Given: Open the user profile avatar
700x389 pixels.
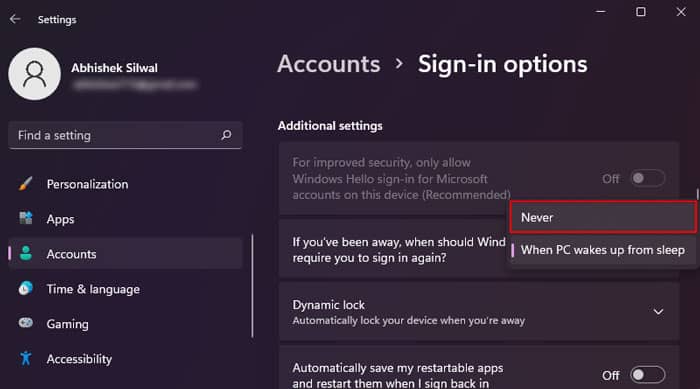Looking at the screenshot, I should point(35,74).
